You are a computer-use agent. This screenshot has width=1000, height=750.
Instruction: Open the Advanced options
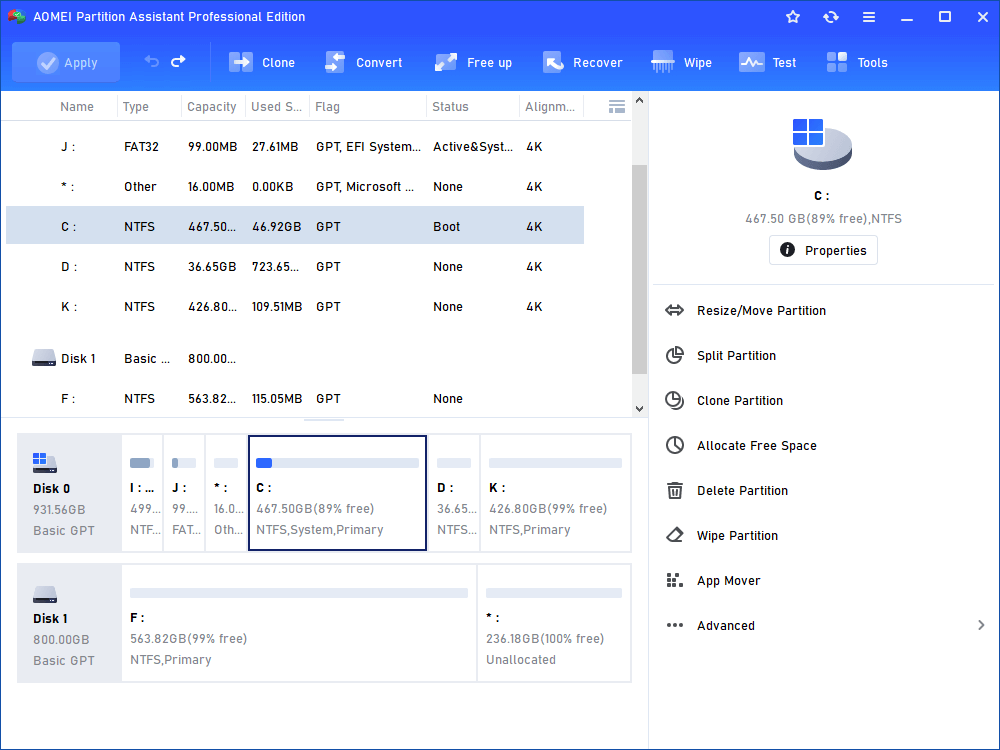click(x=725, y=626)
